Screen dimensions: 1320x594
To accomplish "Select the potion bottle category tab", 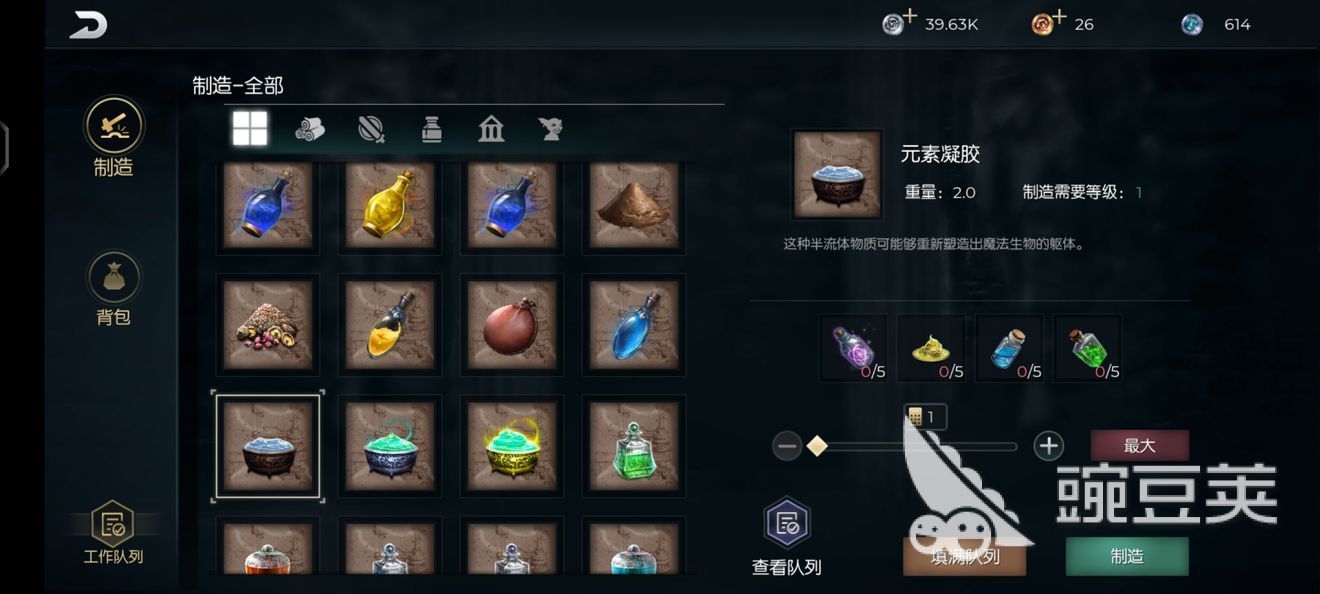I will click(x=431, y=129).
